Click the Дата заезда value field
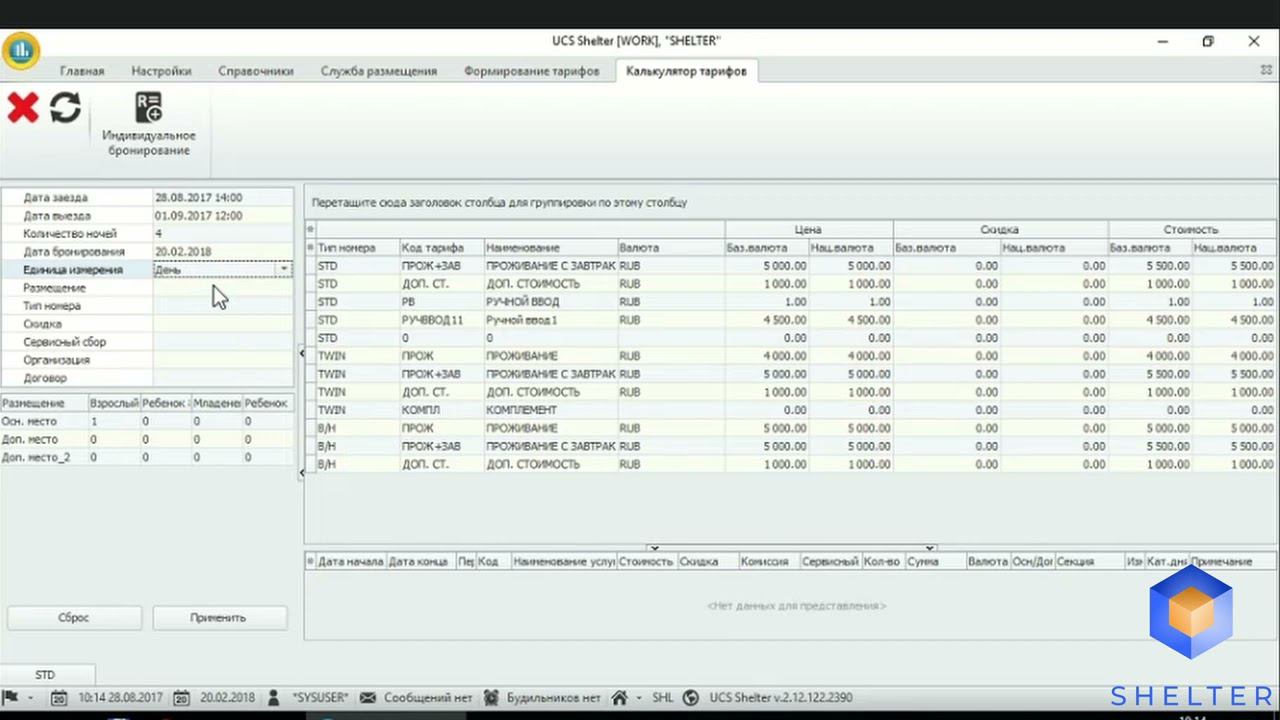Viewport: 1280px width, 720px height. tap(222, 197)
